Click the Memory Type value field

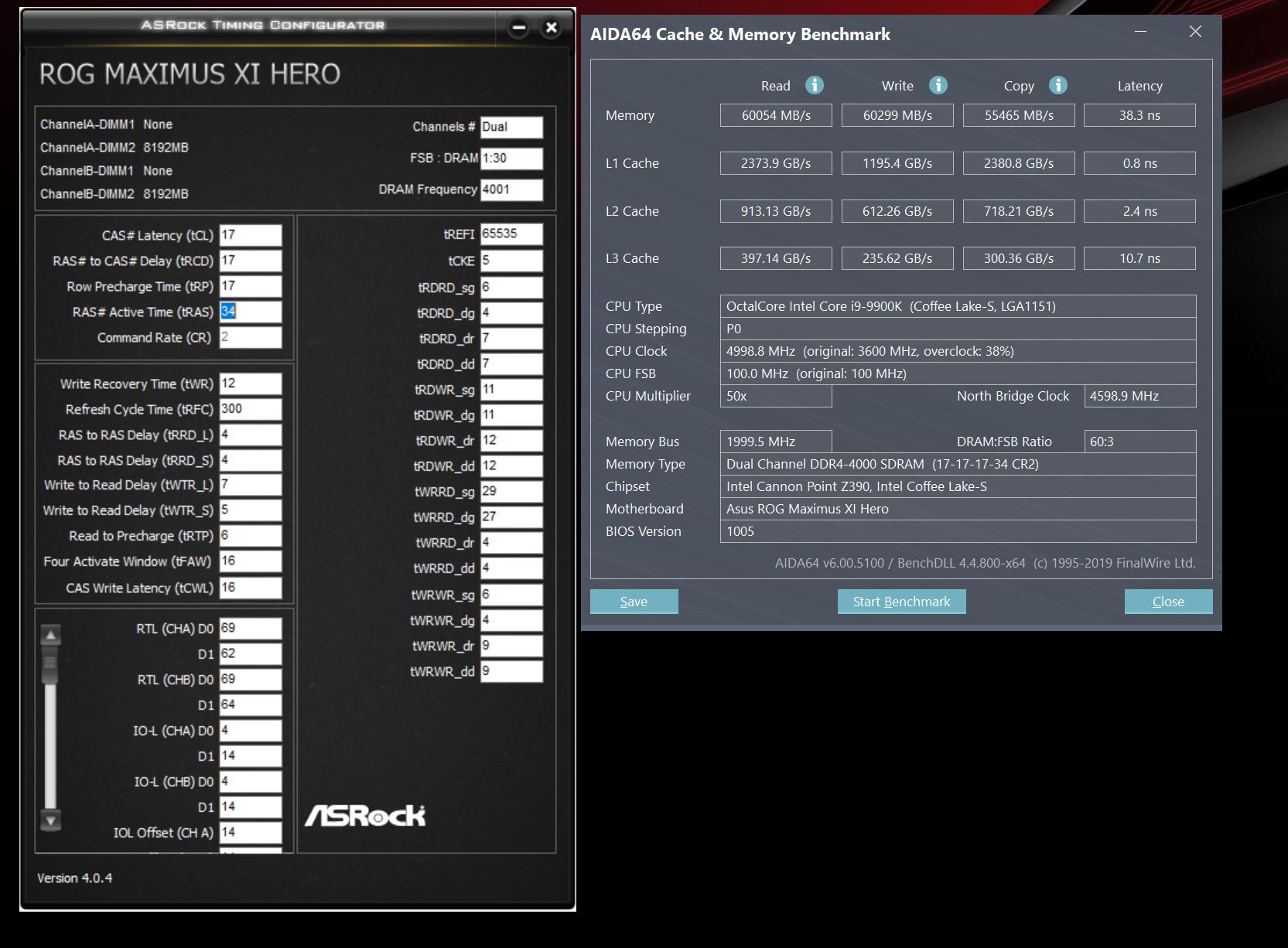(x=958, y=464)
